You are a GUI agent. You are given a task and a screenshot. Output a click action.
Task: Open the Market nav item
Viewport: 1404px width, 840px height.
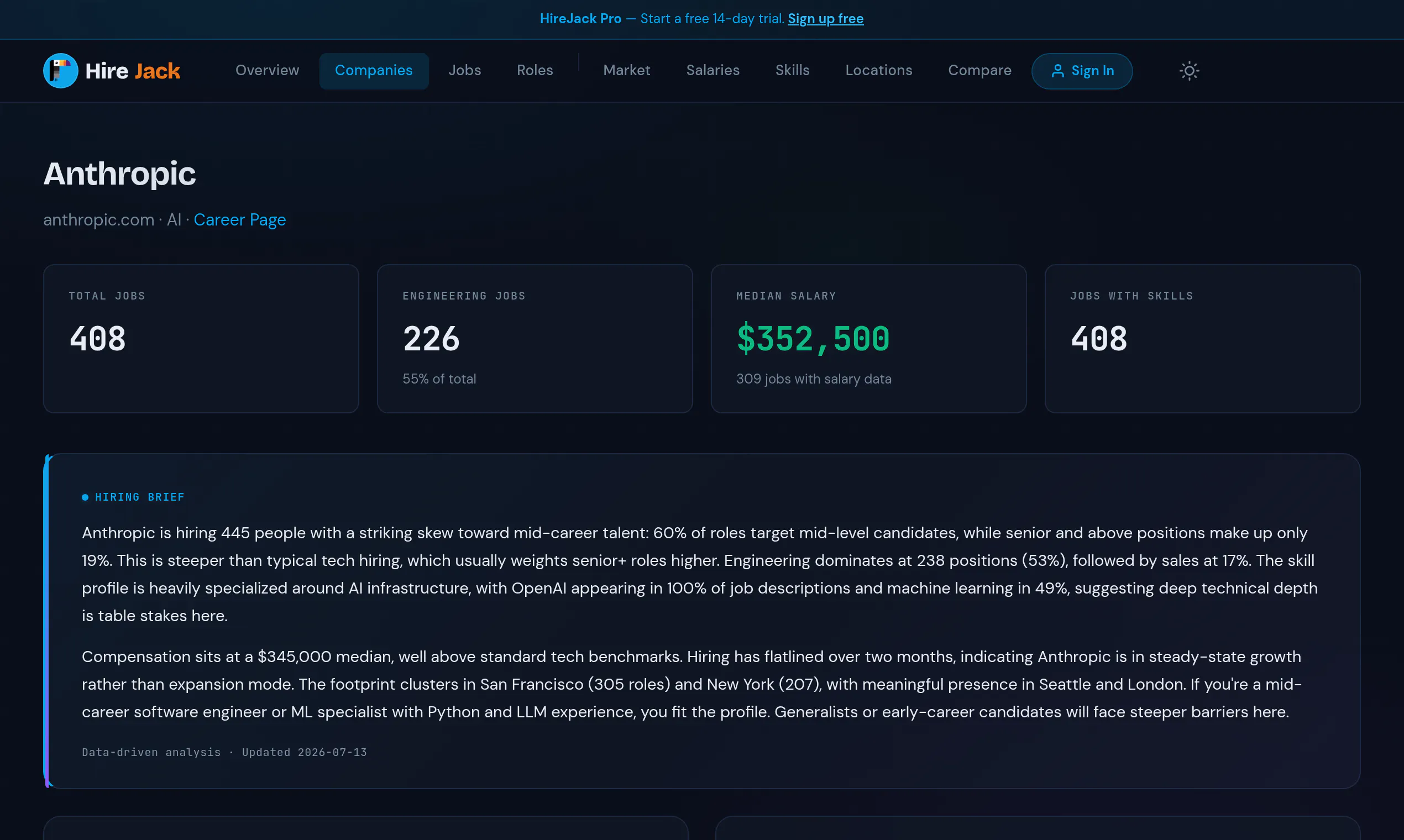pyautogui.click(x=626, y=70)
